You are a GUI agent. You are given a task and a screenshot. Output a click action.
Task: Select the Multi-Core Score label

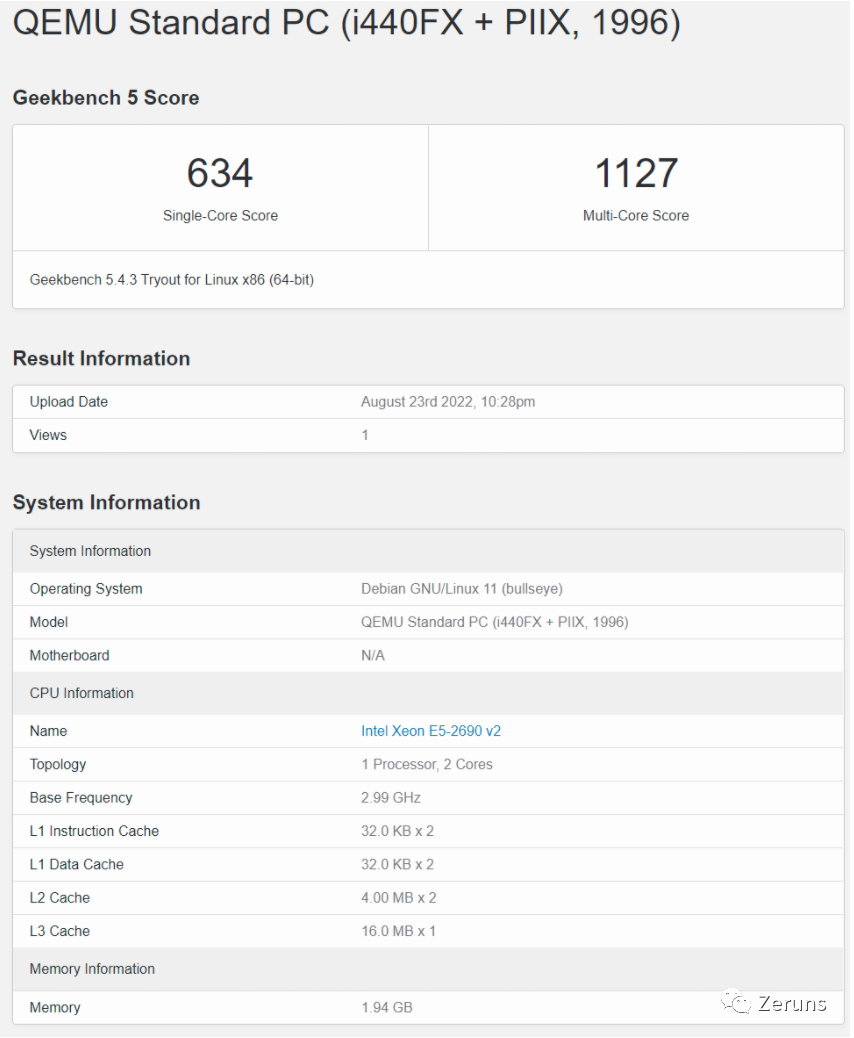pyautogui.click(x=636, y=215)
